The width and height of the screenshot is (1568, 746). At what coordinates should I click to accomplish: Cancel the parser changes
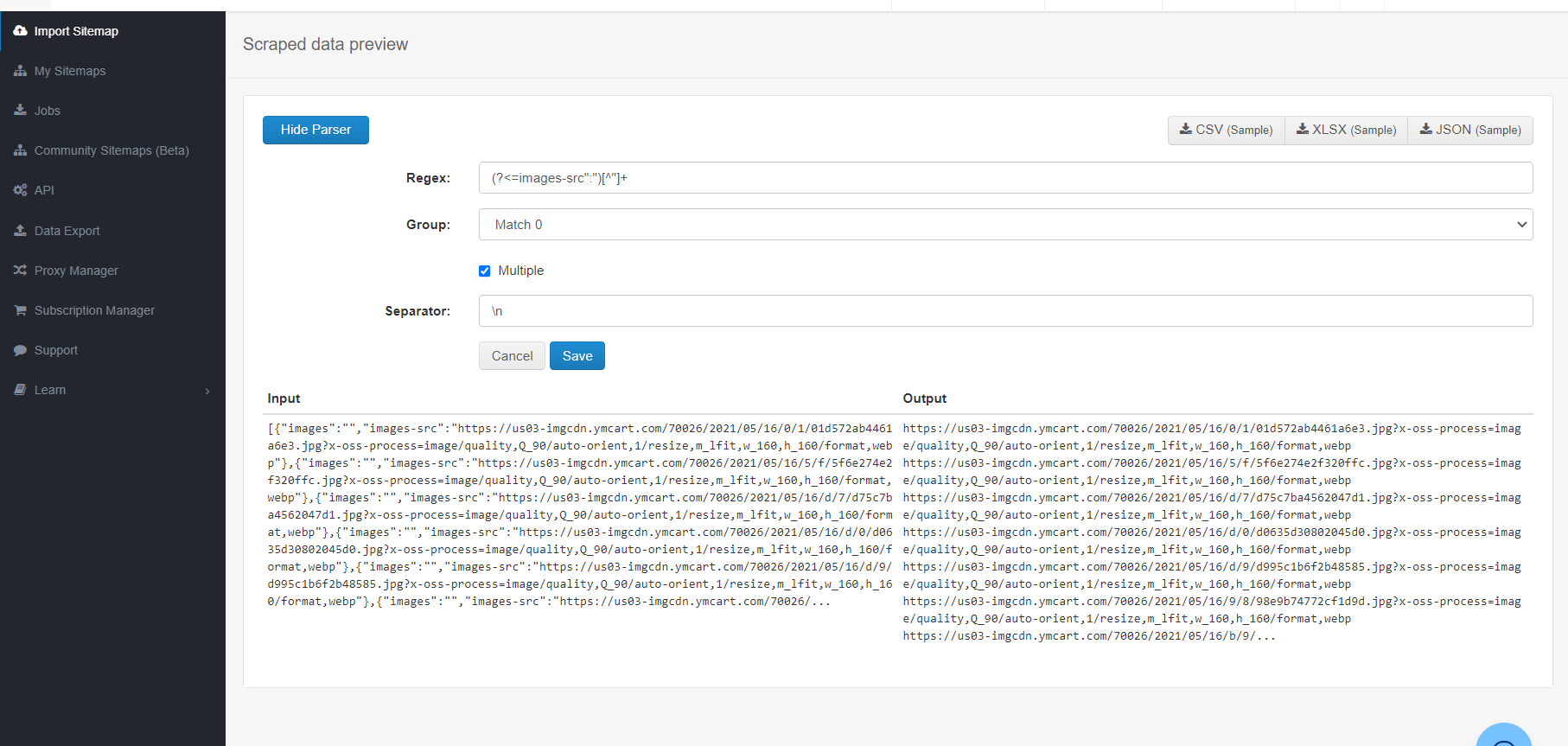coord(512,356)
